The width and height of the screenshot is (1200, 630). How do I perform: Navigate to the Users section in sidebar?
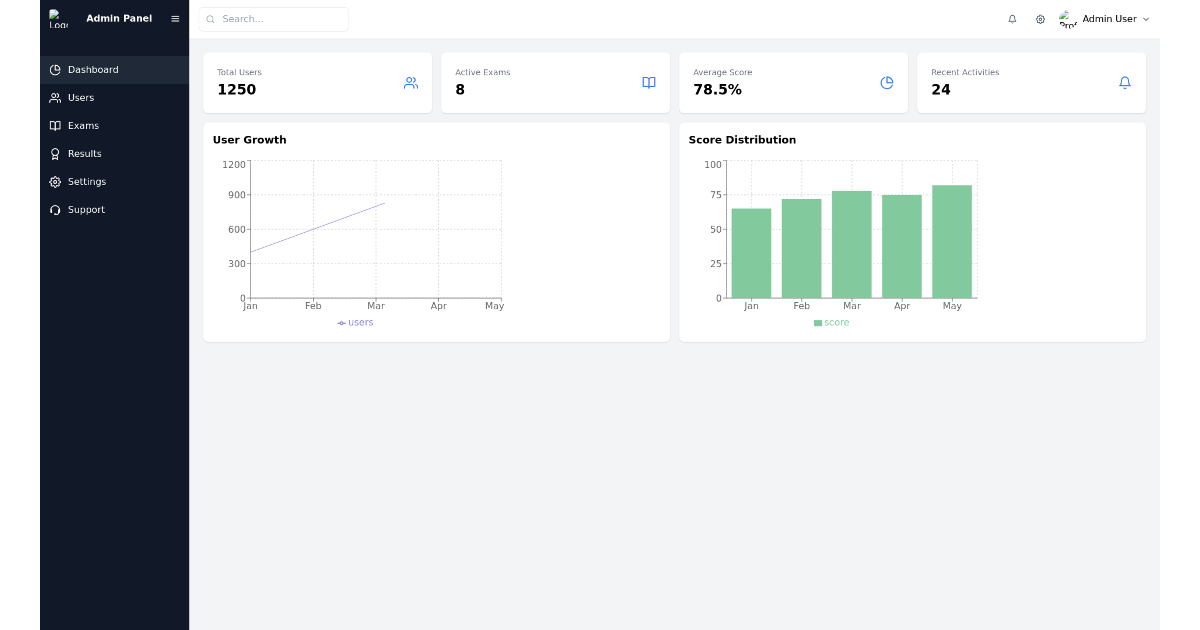coord(80,97)
